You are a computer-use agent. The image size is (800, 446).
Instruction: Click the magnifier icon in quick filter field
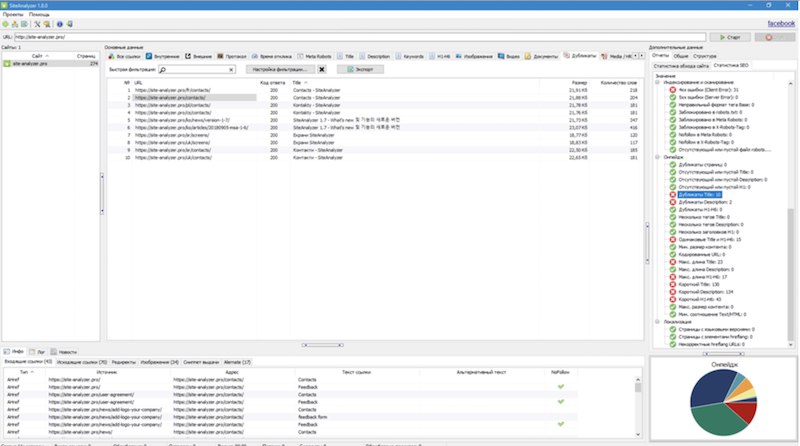(x=163, y=69)
